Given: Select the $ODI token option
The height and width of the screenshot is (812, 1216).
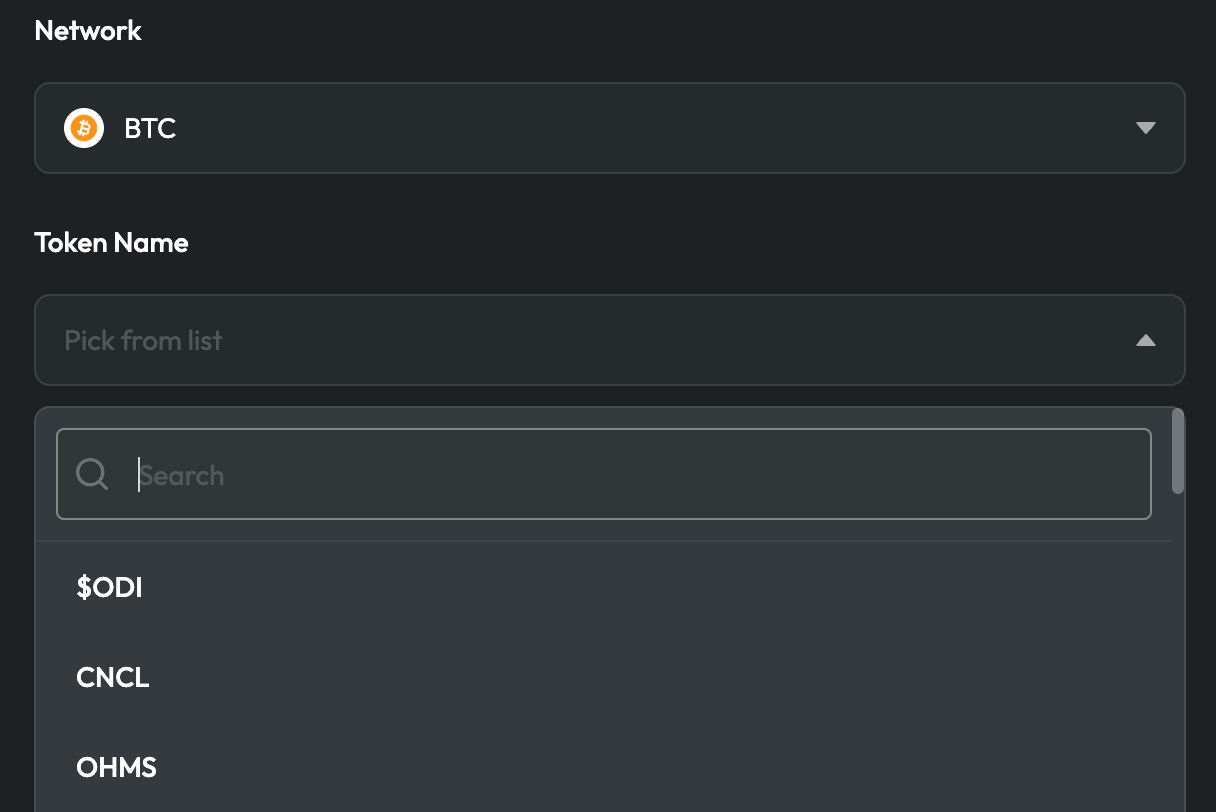Looking at the screenshot, I should [x=110, y=588].
